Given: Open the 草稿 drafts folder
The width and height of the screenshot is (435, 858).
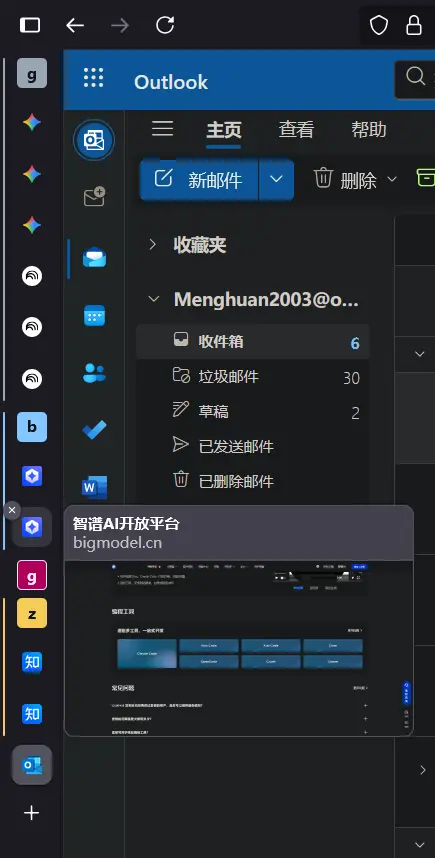Looking at the screenshot, I should coord(253,412).
